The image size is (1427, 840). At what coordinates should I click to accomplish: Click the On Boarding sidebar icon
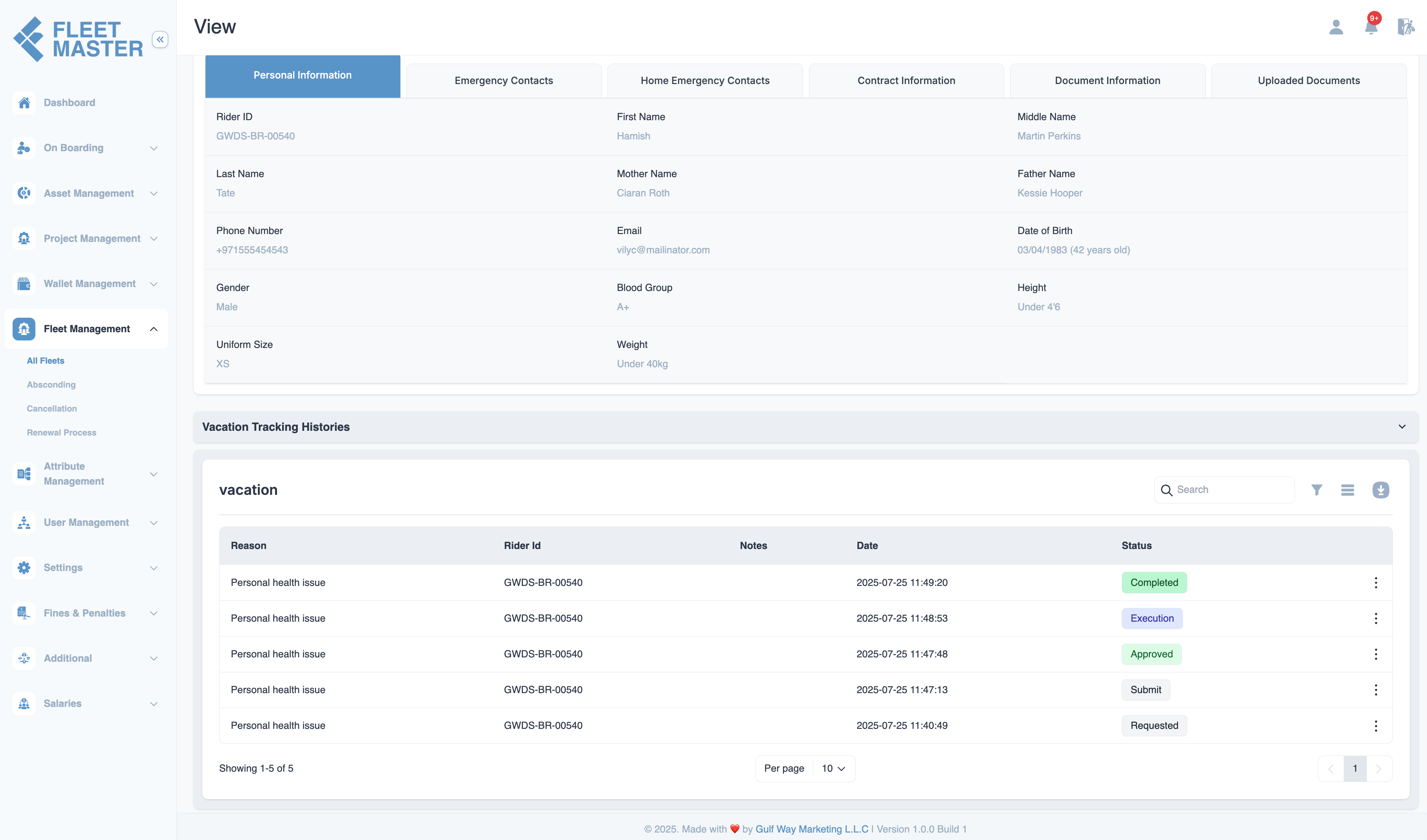tap(24, 148)
